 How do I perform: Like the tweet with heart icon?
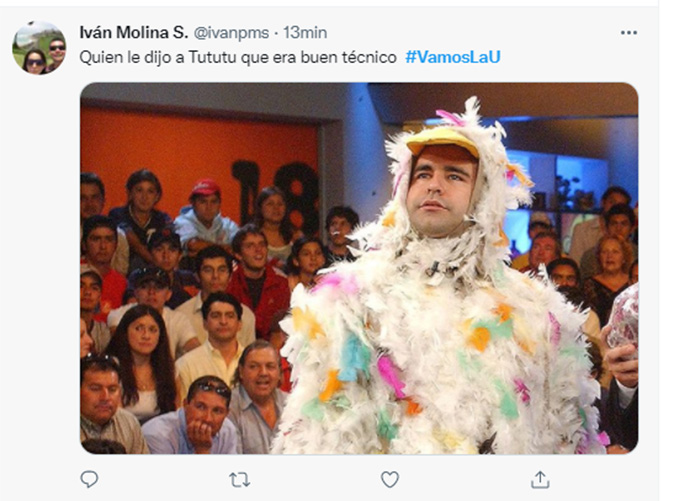(x=390, y=480)
